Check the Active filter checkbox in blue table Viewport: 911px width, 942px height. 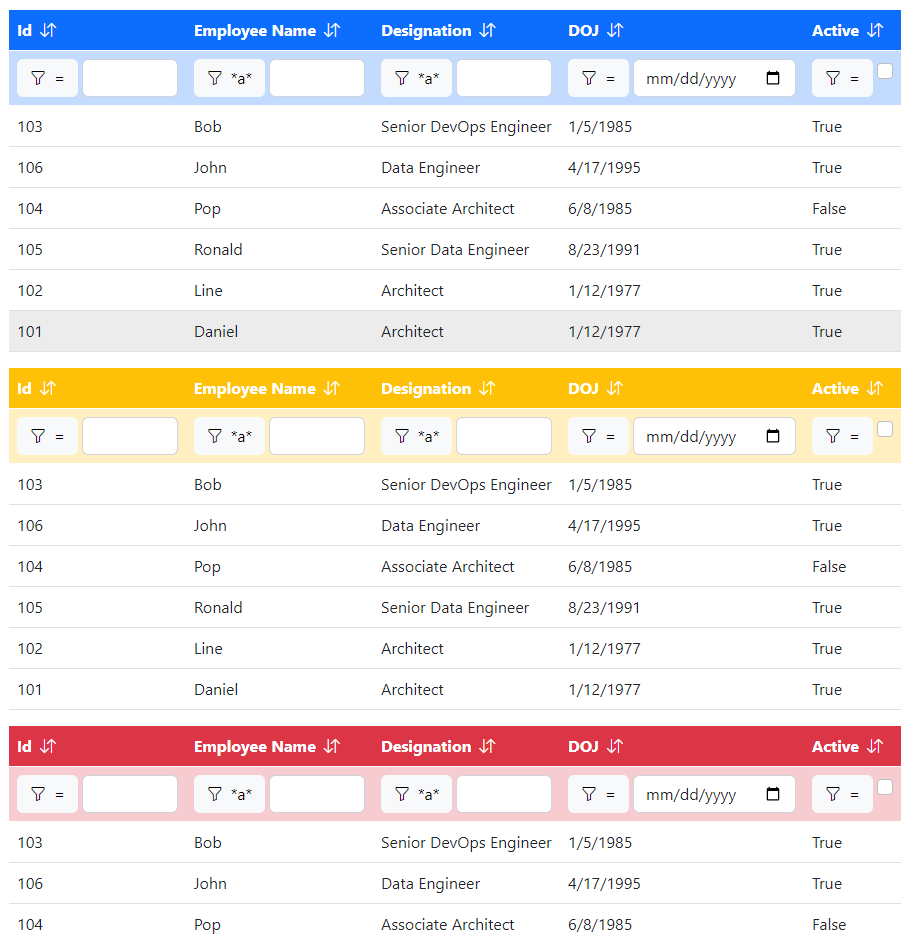tap(884, 70)
